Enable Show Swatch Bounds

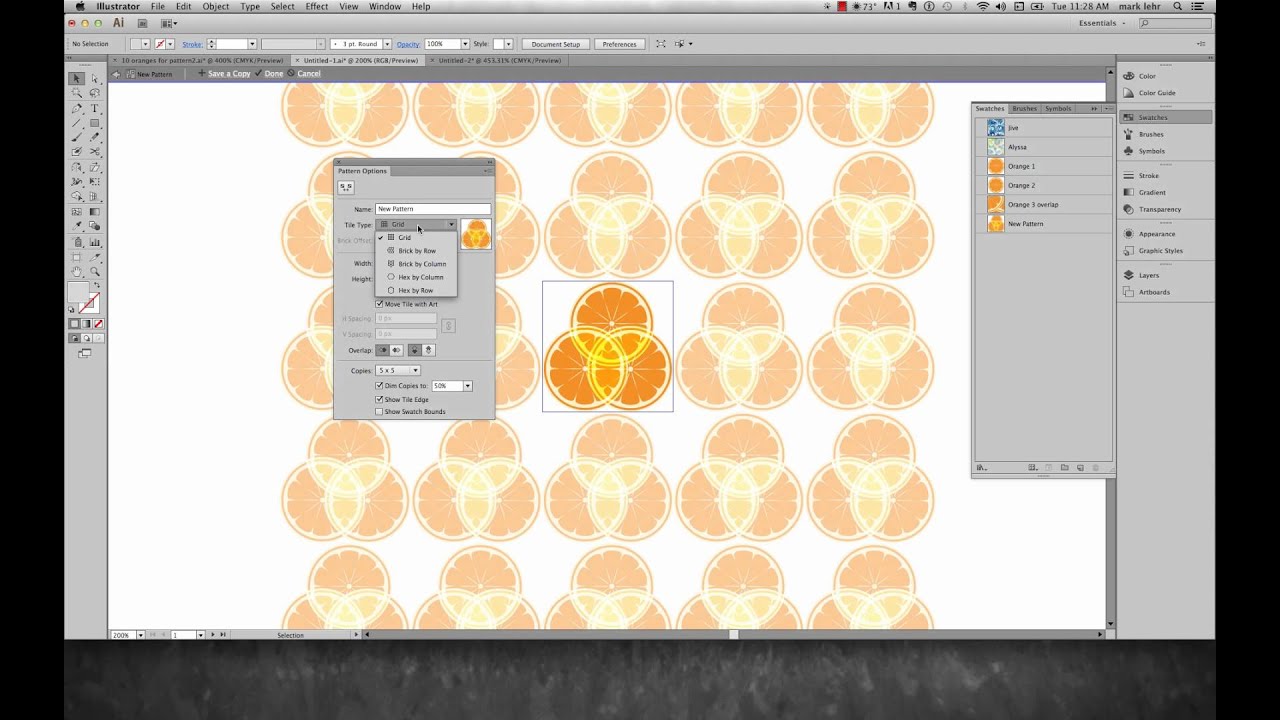coord(379,411)
